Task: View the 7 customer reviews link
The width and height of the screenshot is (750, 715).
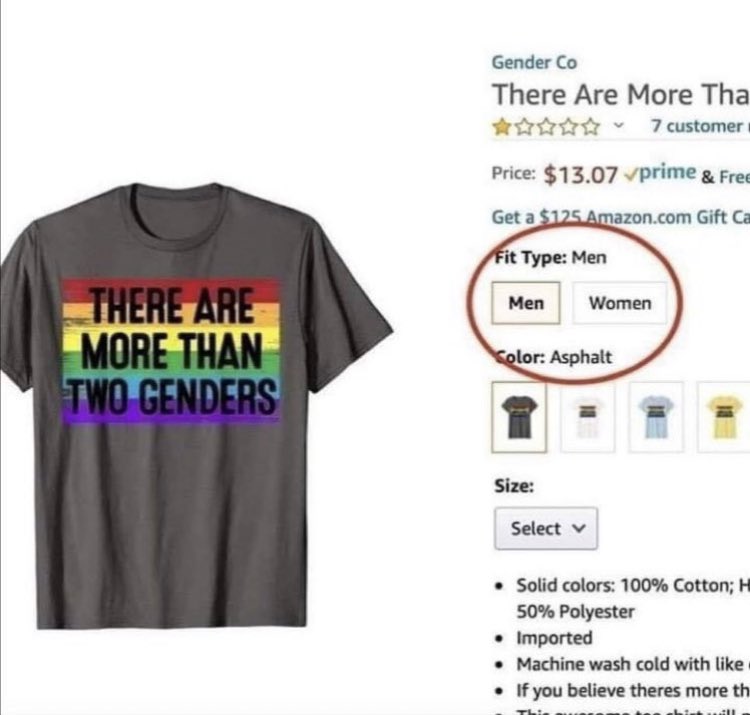Action: (697, 127)
